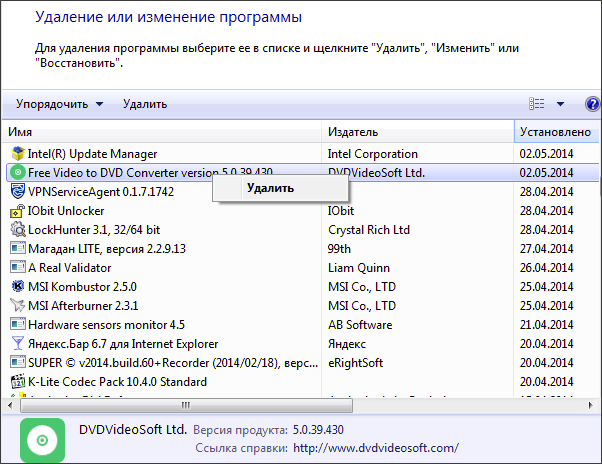Expand the view options dropdown arrow
Screen dimensions: 602x464
[x=560, y=104]
